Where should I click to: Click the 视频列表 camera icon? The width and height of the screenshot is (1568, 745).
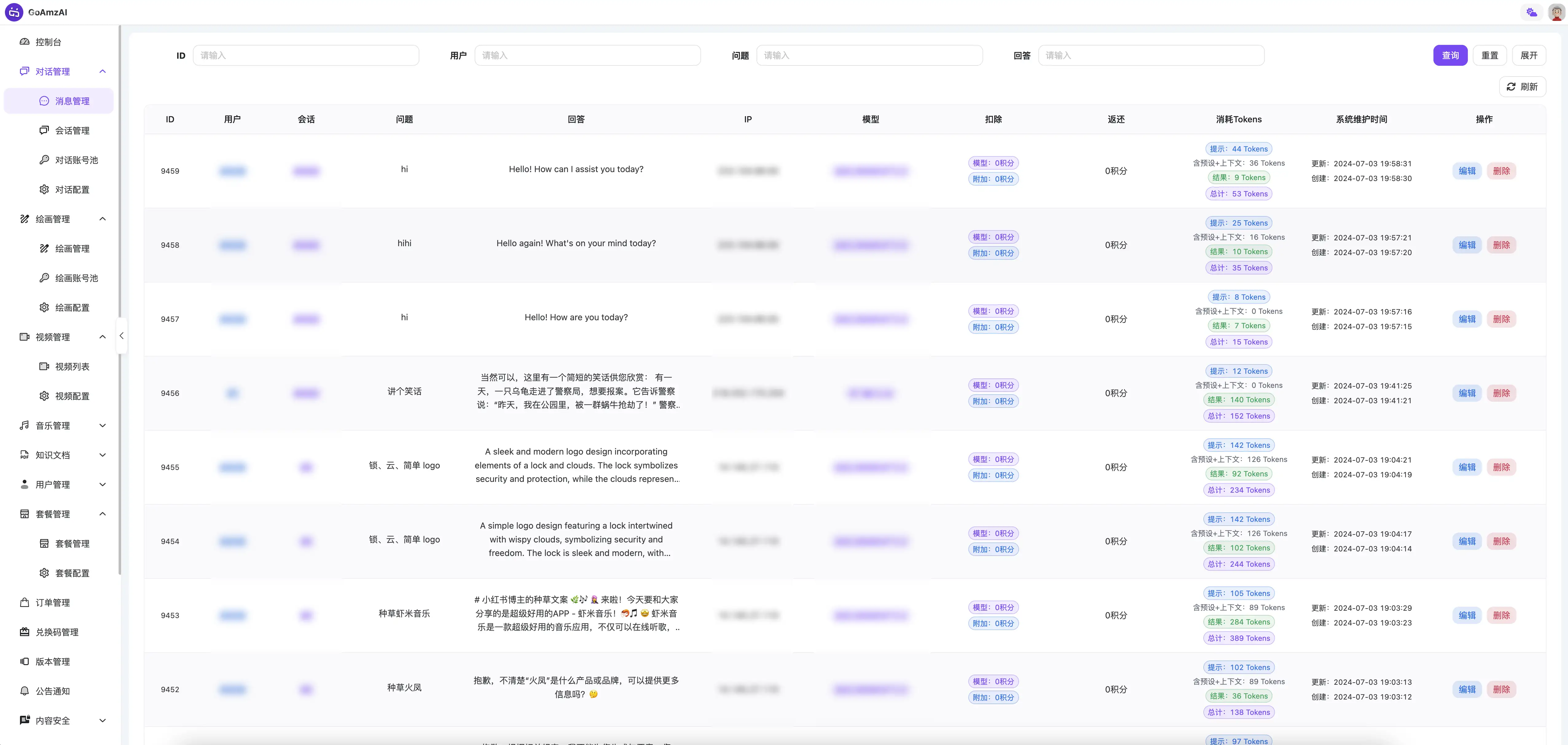[x=45, y=366]
